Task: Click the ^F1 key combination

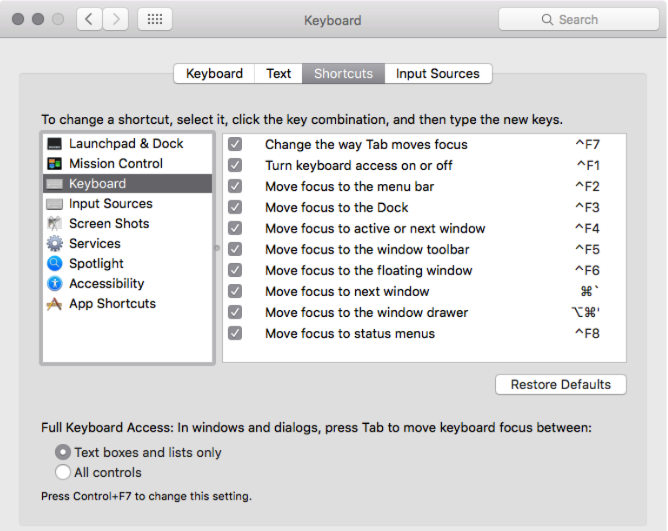Action: coord(588,165)
